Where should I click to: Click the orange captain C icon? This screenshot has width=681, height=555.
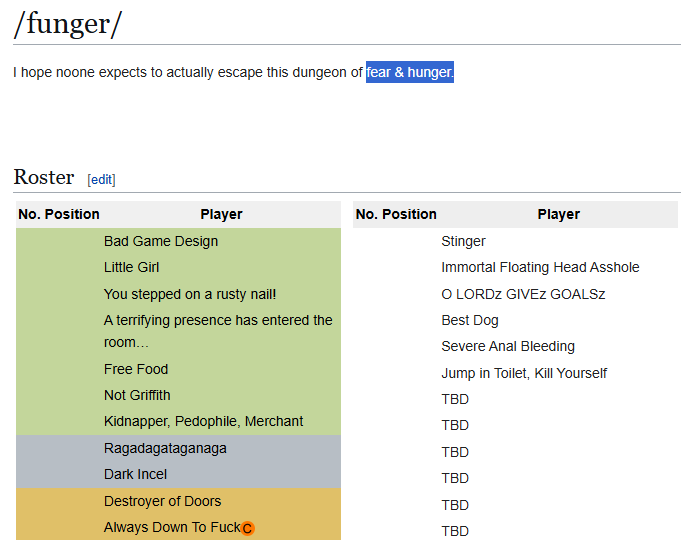pos(247,528)
